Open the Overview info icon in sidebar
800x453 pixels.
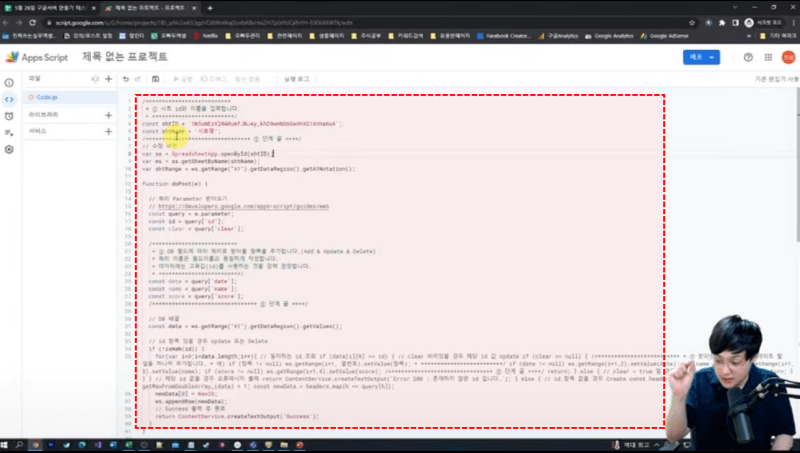click(9, 83)
